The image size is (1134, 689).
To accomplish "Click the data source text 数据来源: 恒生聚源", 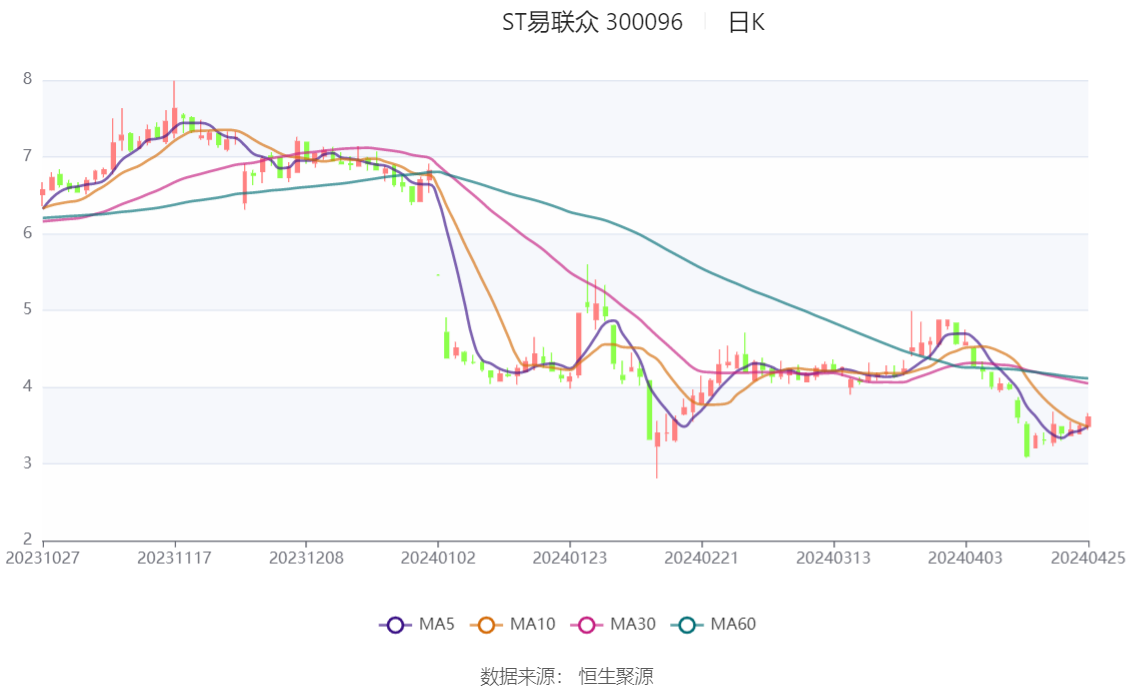I will 567,676.
